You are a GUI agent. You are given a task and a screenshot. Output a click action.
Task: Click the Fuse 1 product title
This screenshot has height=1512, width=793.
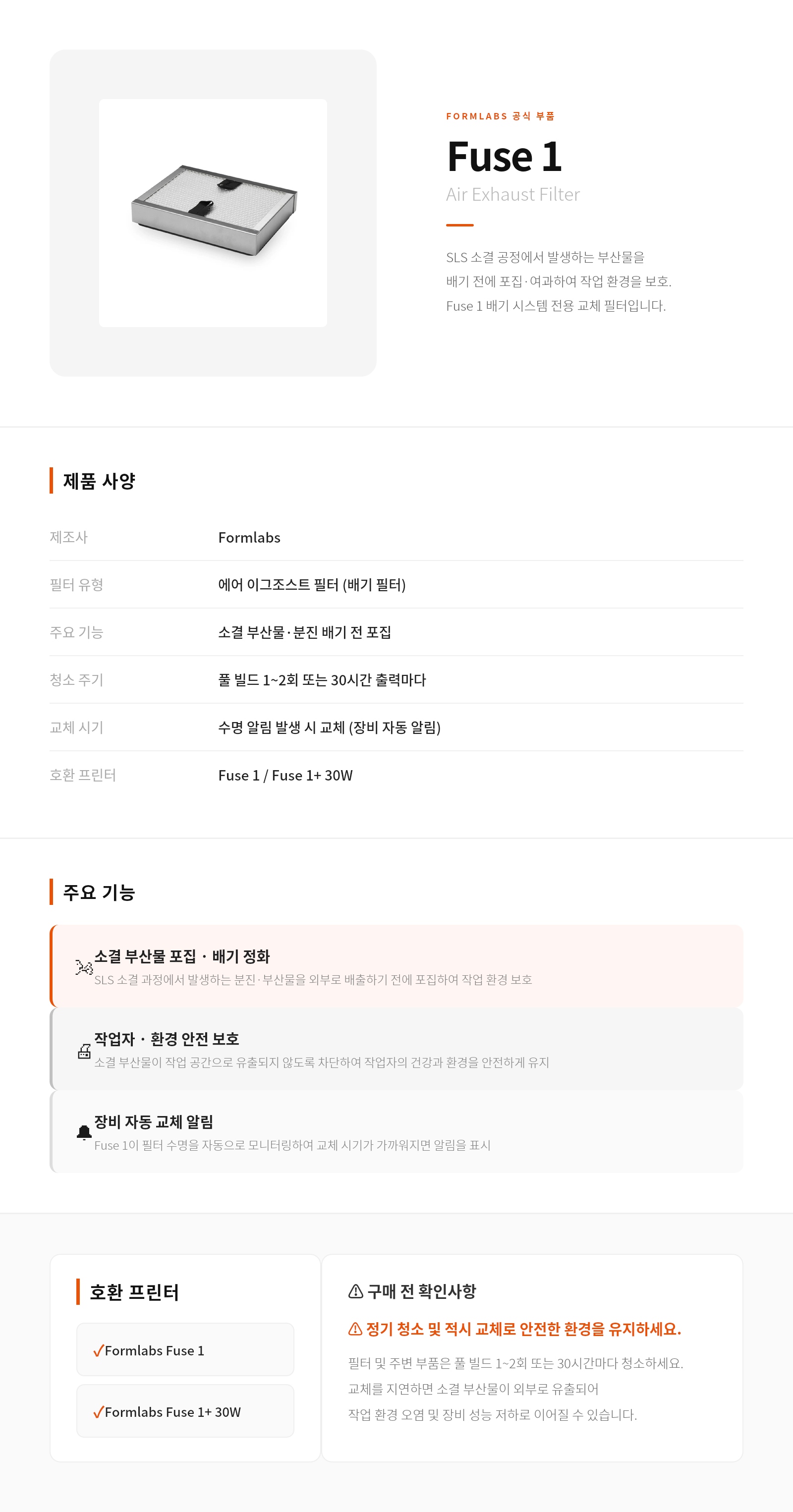pos(504,157)
